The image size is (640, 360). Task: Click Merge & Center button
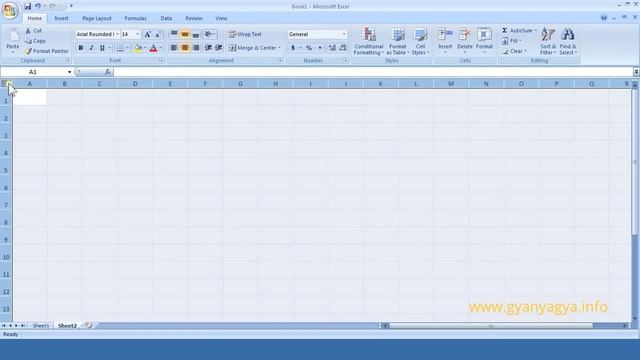(252, 48)
